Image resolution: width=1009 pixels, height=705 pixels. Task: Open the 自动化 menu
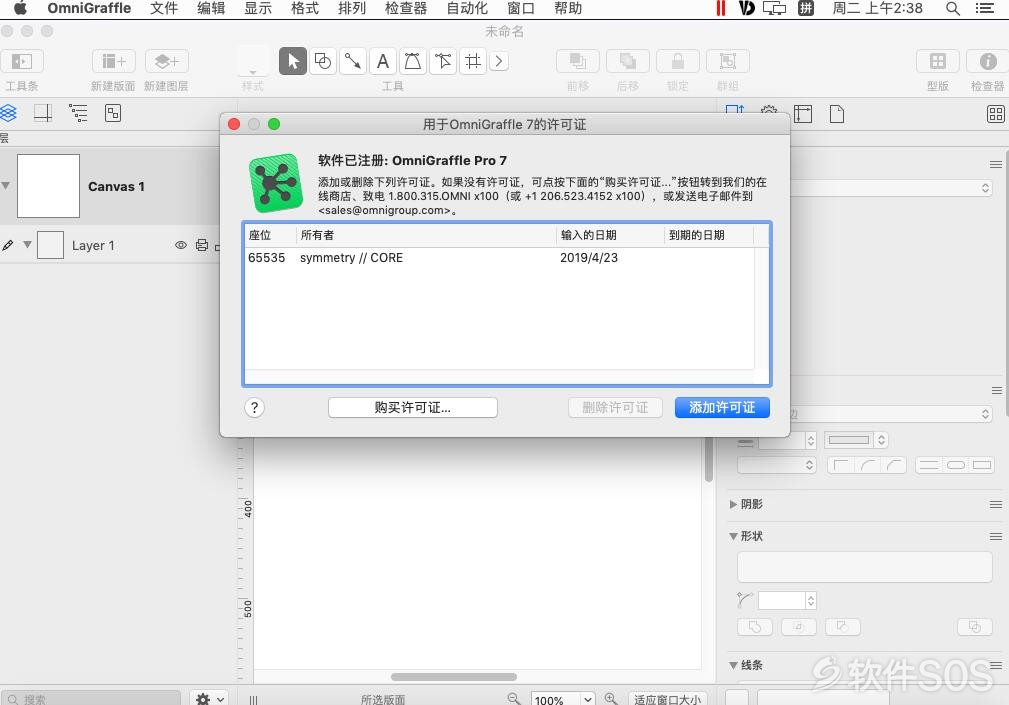[x=467, y=8]
